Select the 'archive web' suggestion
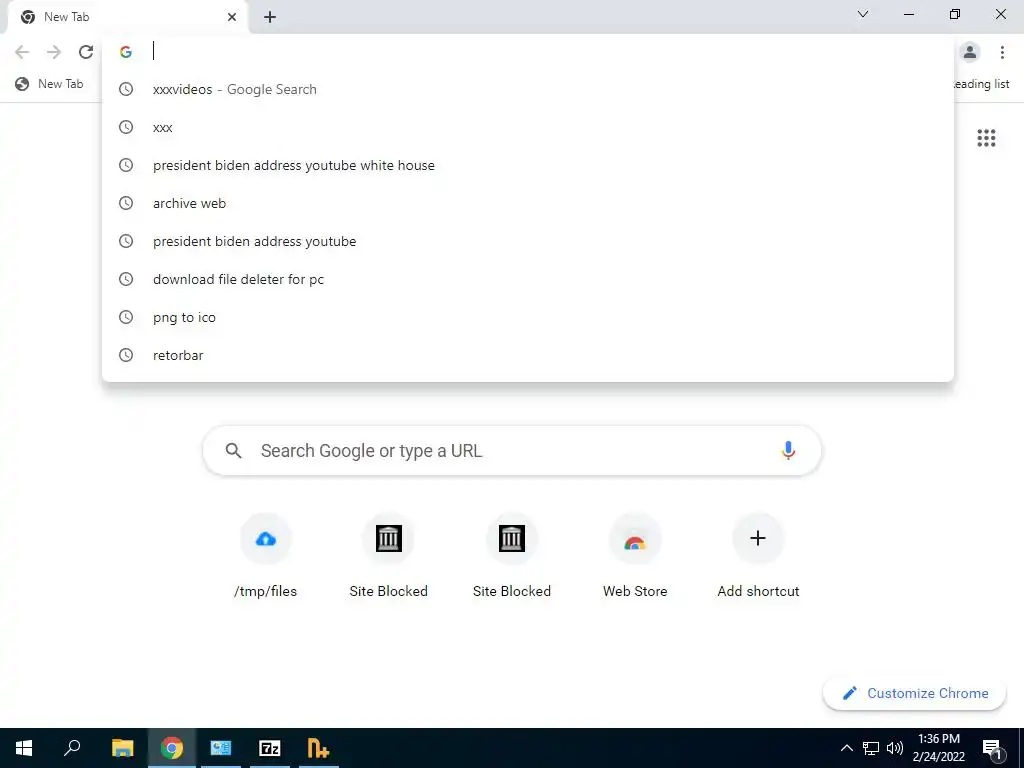This screenshot has width=1024, height=768. [528, 203]
